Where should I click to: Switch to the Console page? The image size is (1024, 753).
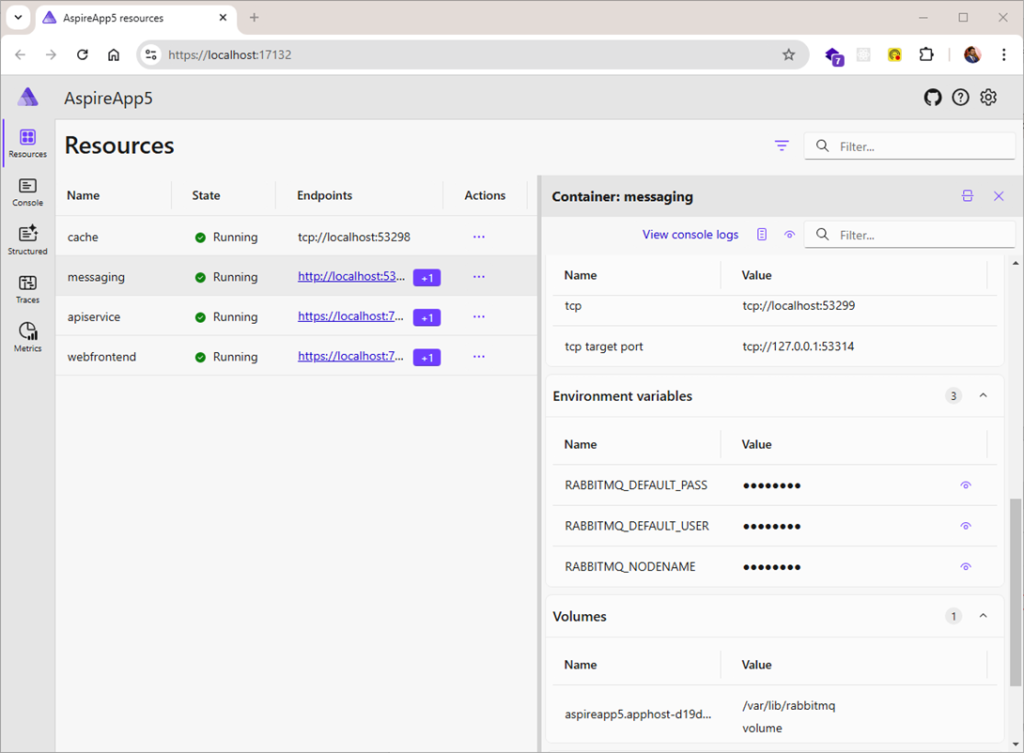click(x=27, y=192)
